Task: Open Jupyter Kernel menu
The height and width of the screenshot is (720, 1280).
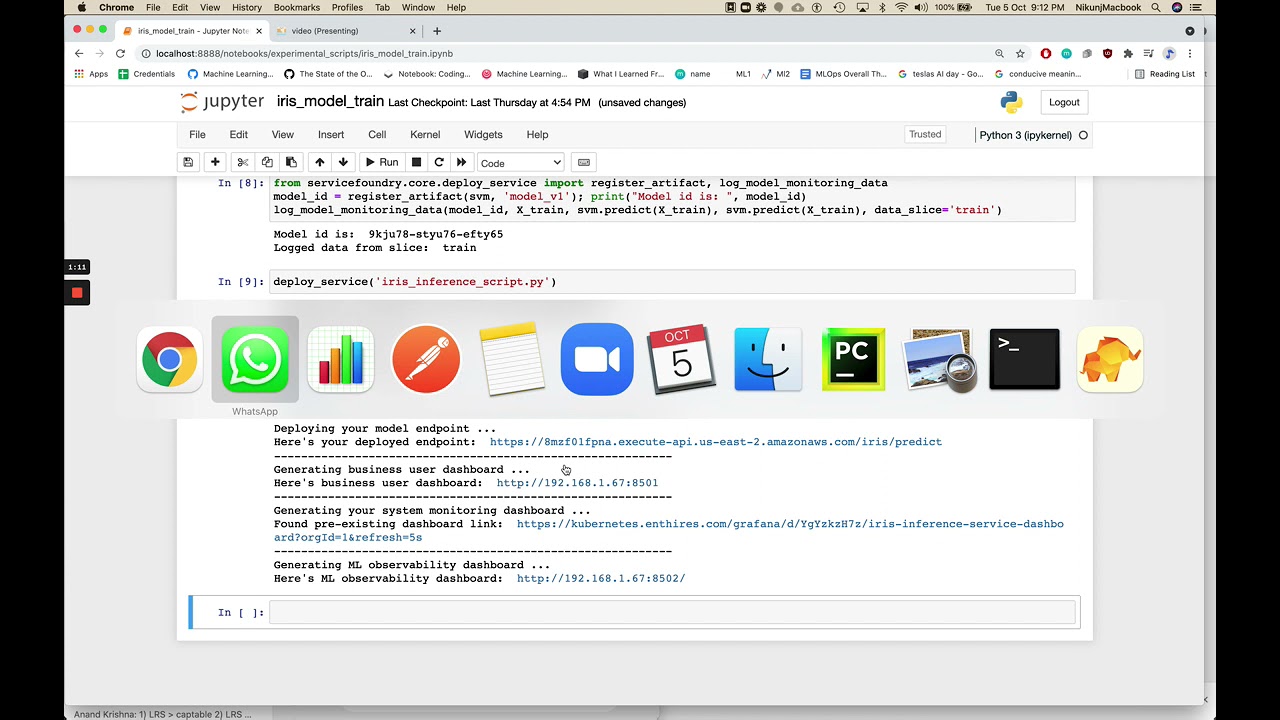Action: pos(425,134)
